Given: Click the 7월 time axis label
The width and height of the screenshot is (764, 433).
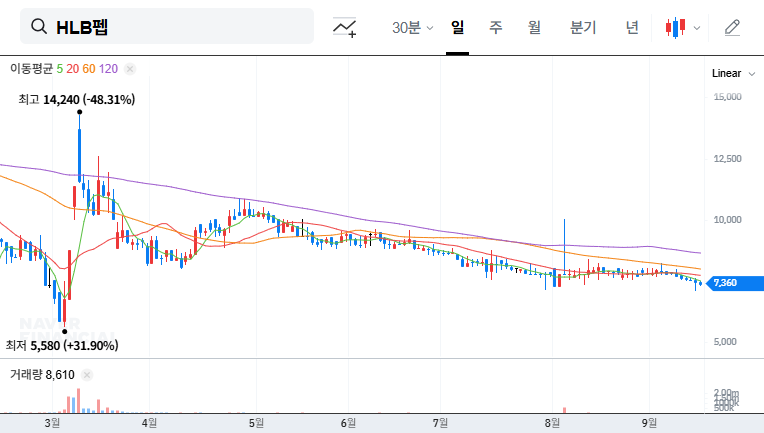Looking at the screenshot, I should click(440, 423).
